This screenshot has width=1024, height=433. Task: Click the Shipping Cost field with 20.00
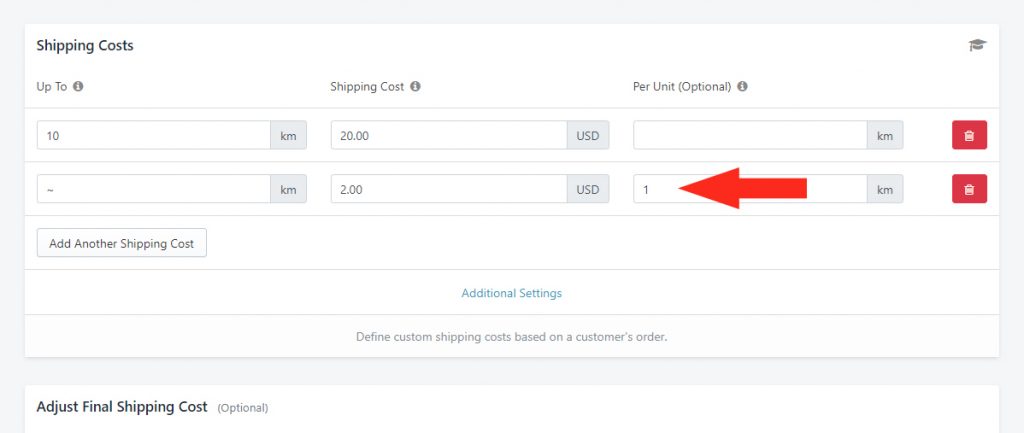click(449, 135)
